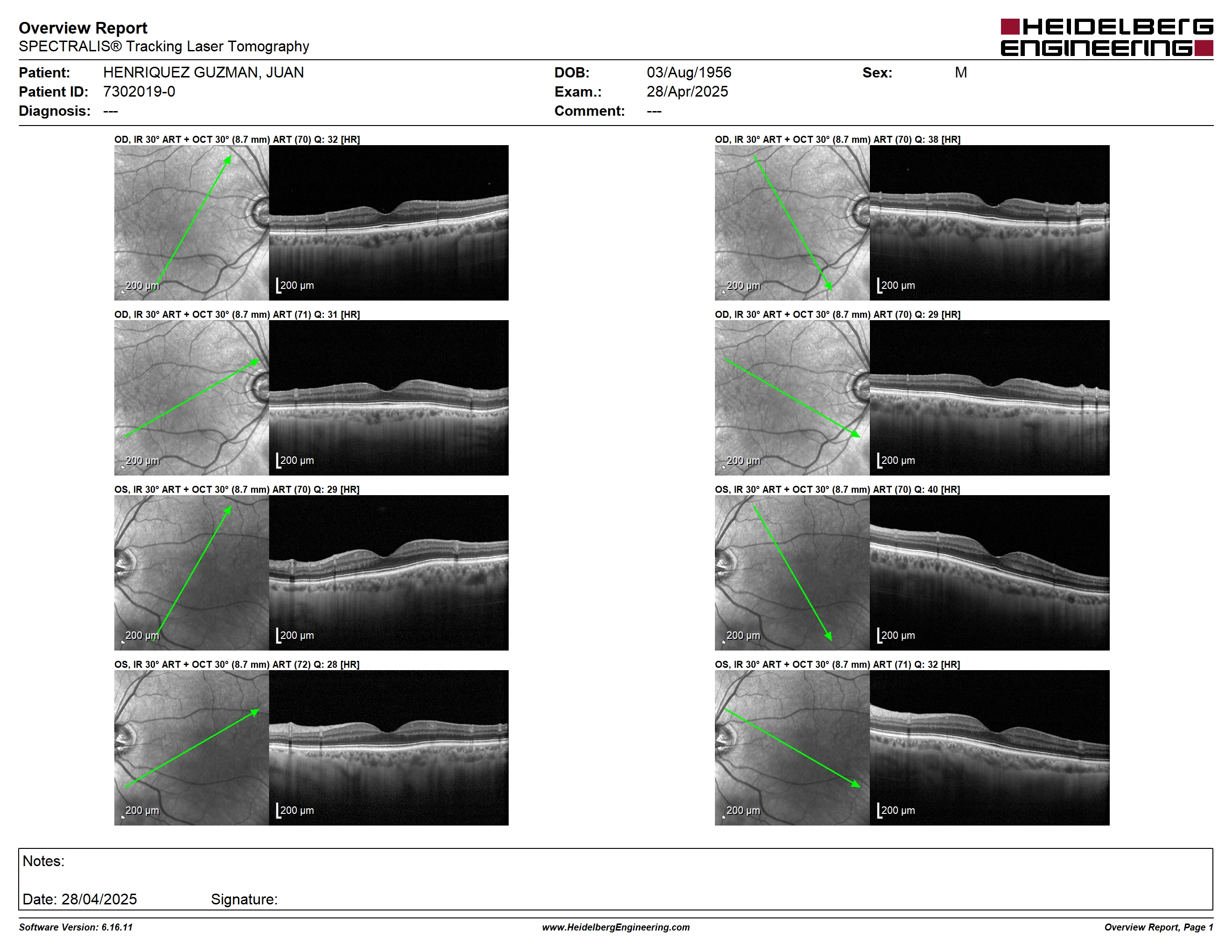Click 'SPECTRALIS® Tracking Laser Tomography' subtitle
The image size is (1232, 952).
tap(164, 46)
